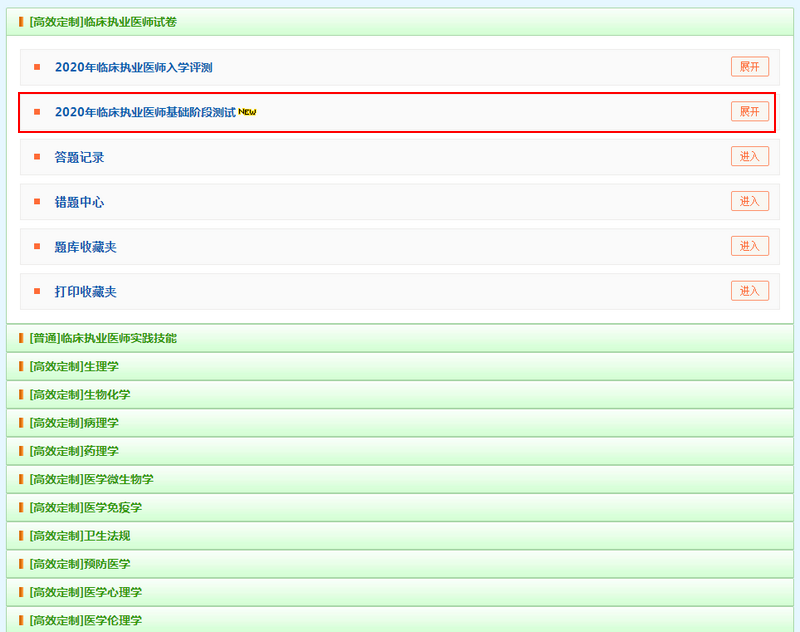Open 2020年临床执业医师基础阶段测试 link
This screenshot has height=632, width=800.
(145, 113)
